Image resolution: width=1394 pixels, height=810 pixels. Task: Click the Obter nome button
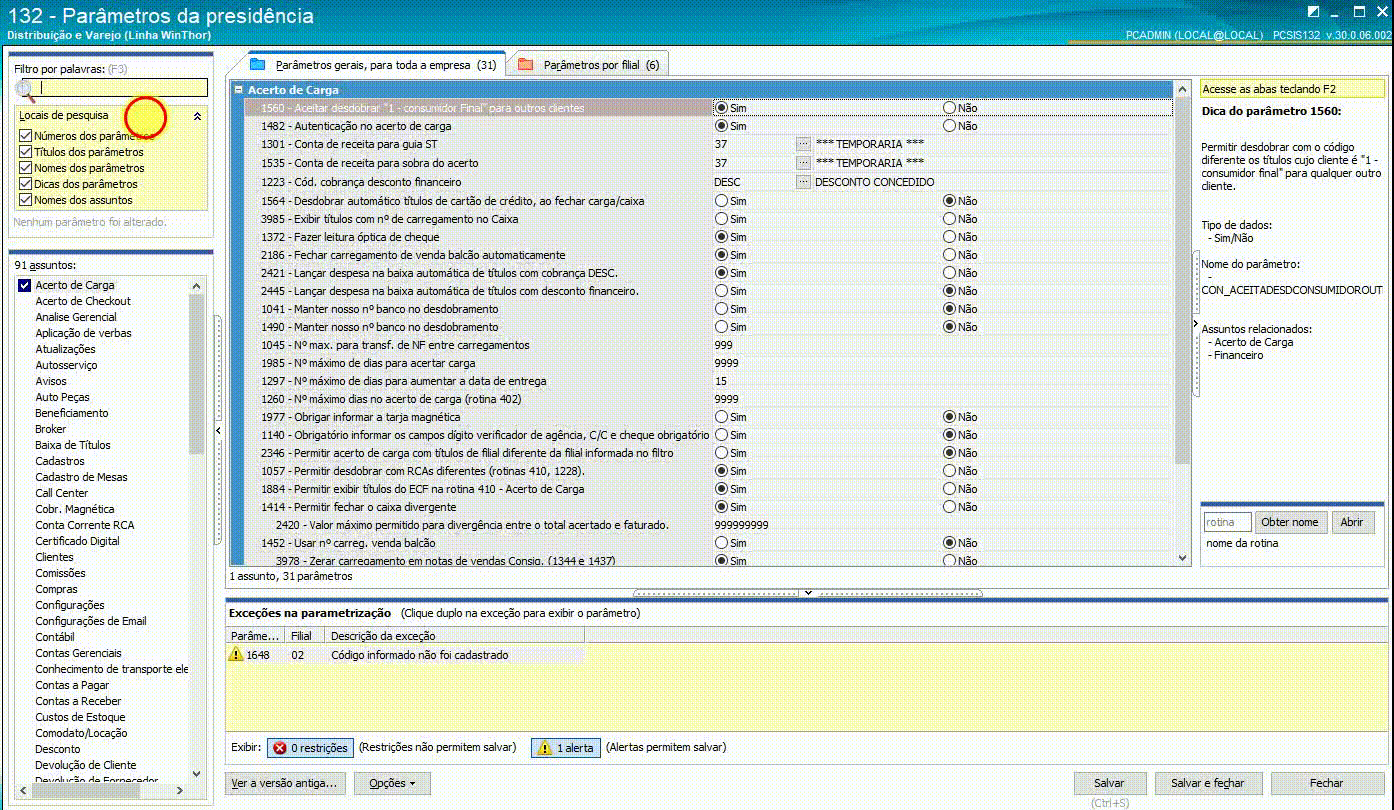1290,522
